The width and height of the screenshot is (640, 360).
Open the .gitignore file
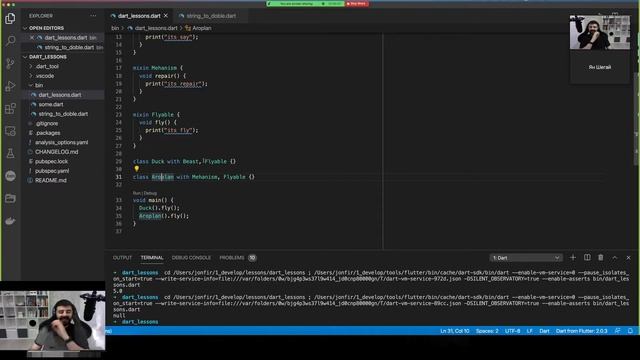coord(47,123)
